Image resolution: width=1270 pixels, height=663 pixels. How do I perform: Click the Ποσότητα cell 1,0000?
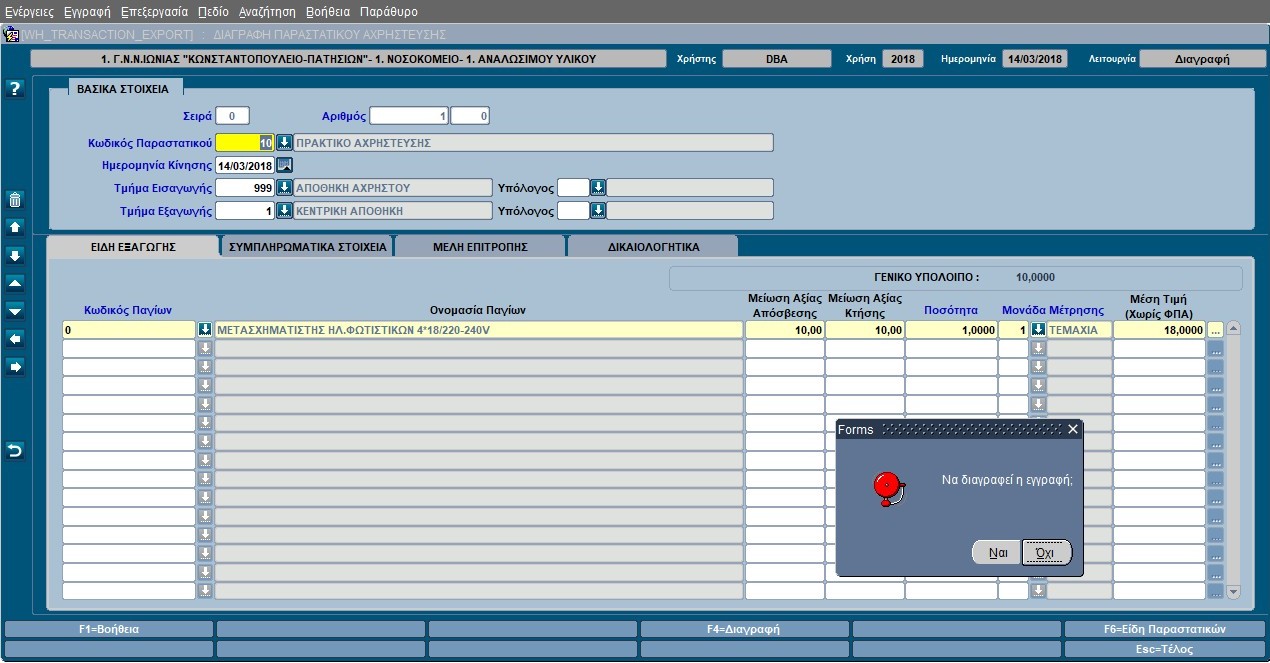click(x=951, y=329)
